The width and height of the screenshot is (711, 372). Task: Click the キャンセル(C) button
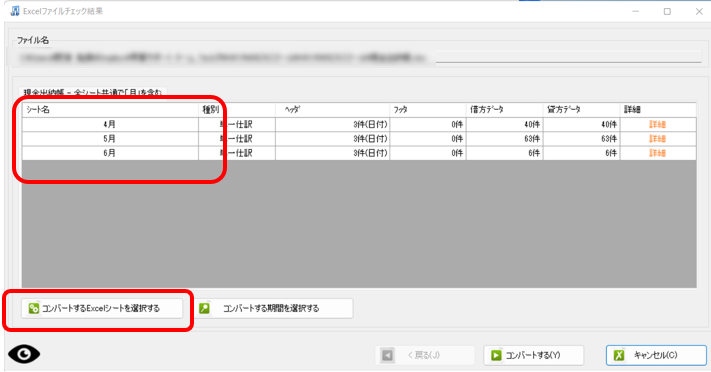656,355
